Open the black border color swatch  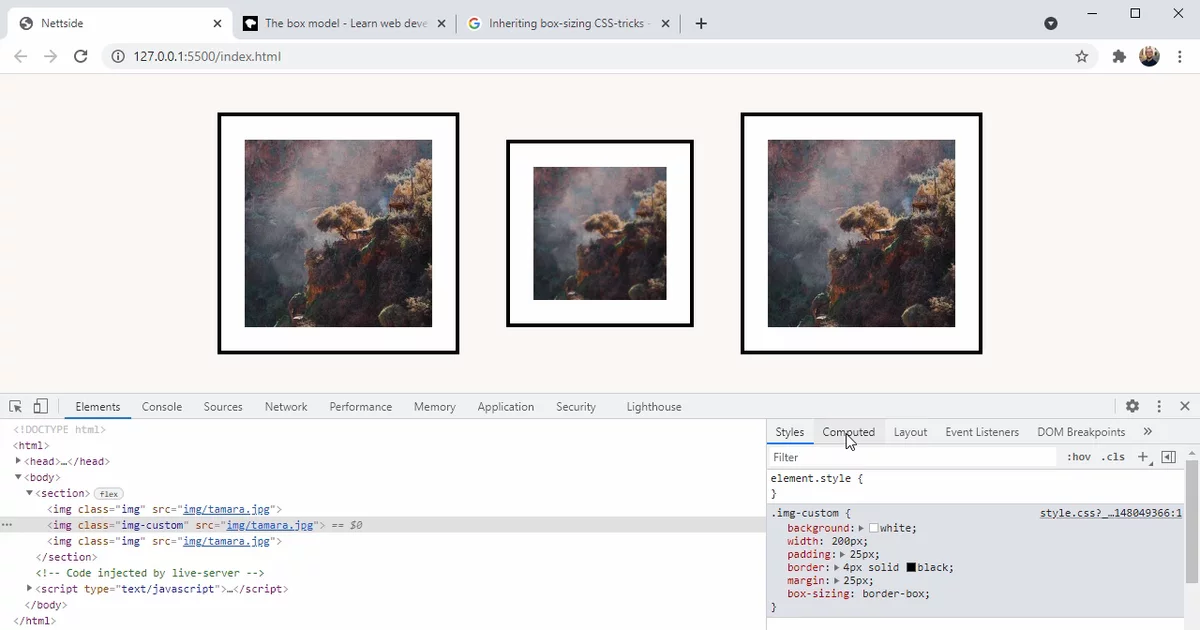[911, 567]
